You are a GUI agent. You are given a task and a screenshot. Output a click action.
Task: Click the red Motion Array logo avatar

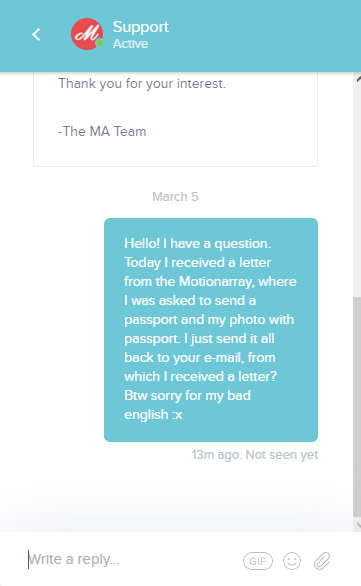[87, 34]
